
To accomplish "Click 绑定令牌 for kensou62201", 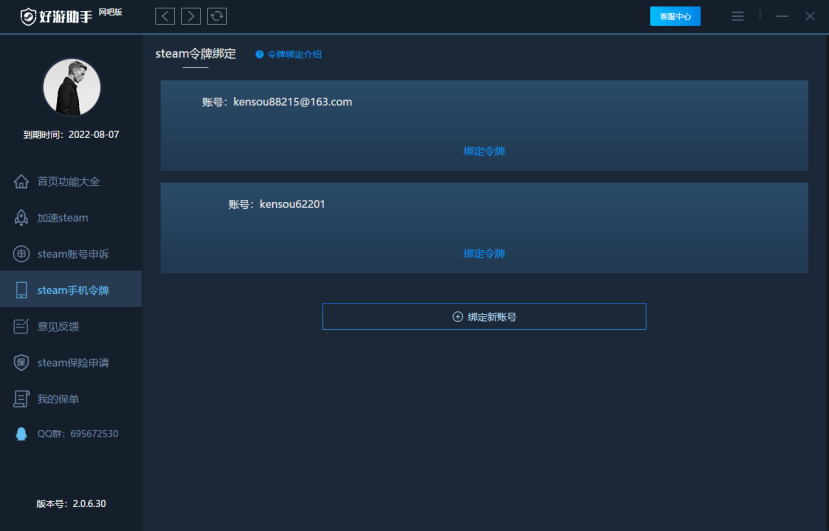I will [484, 254].
